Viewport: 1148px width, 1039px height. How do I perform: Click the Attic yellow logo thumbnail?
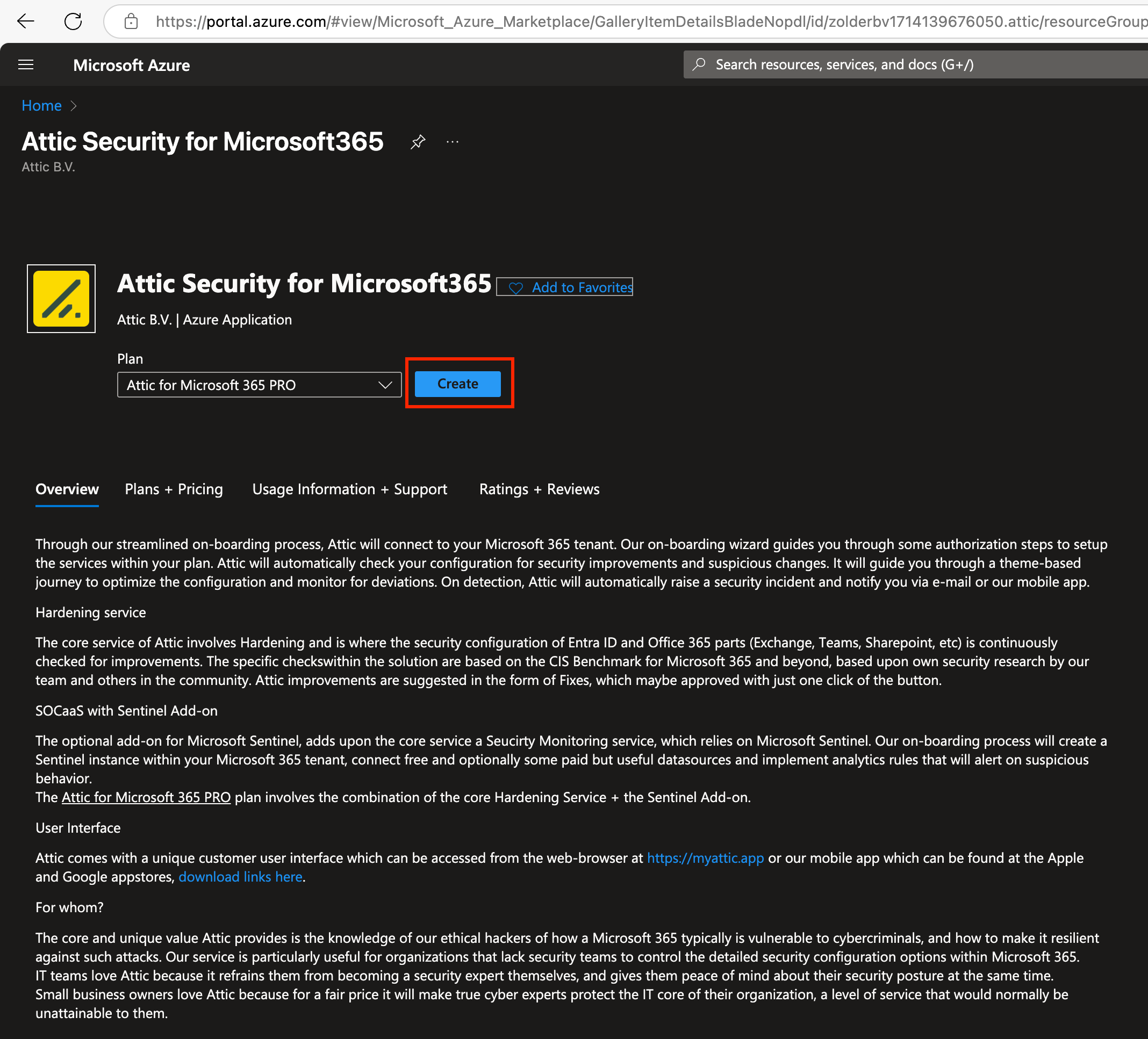tap(61, 298)
